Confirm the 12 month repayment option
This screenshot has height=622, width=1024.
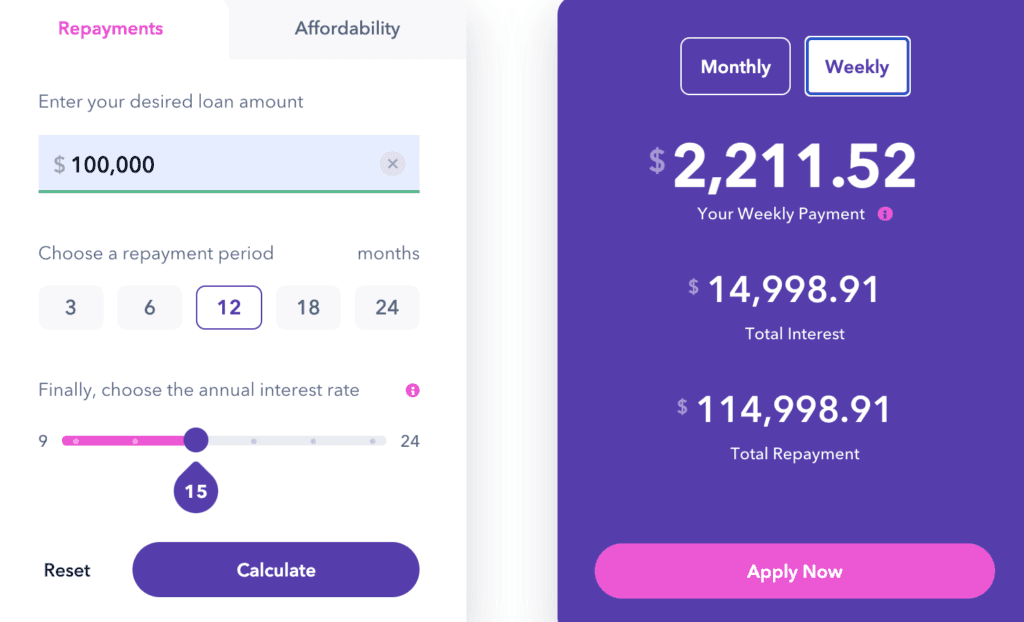point(228,307)
